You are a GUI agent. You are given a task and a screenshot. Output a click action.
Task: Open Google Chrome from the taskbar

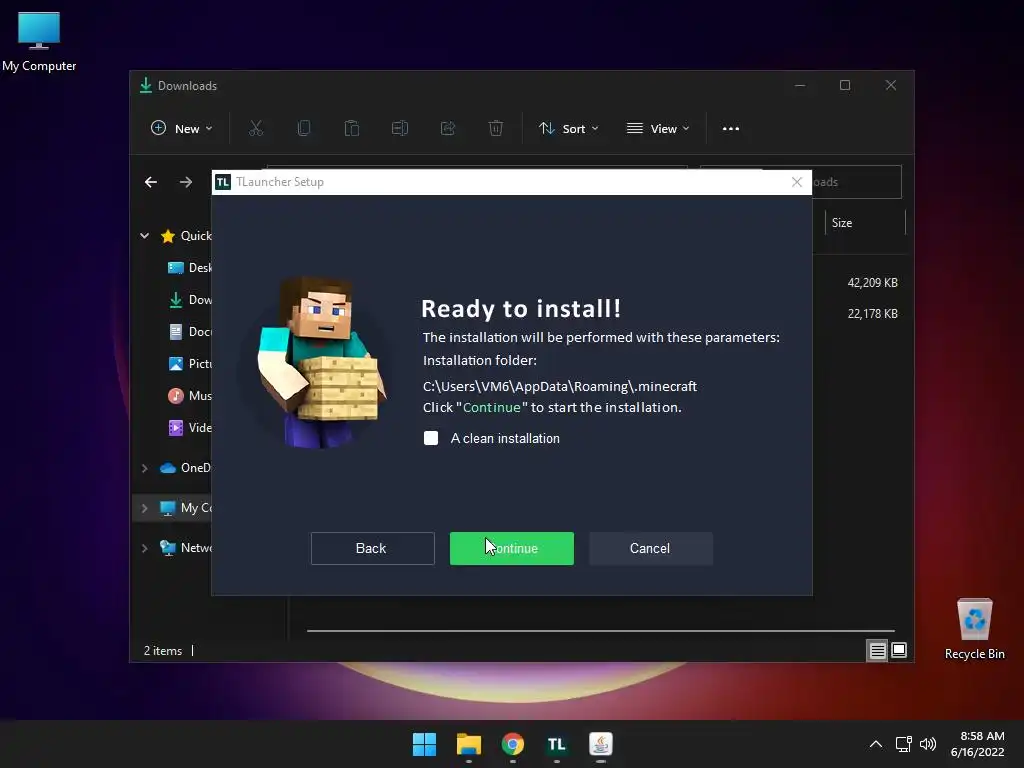click(x=513, y=744)
